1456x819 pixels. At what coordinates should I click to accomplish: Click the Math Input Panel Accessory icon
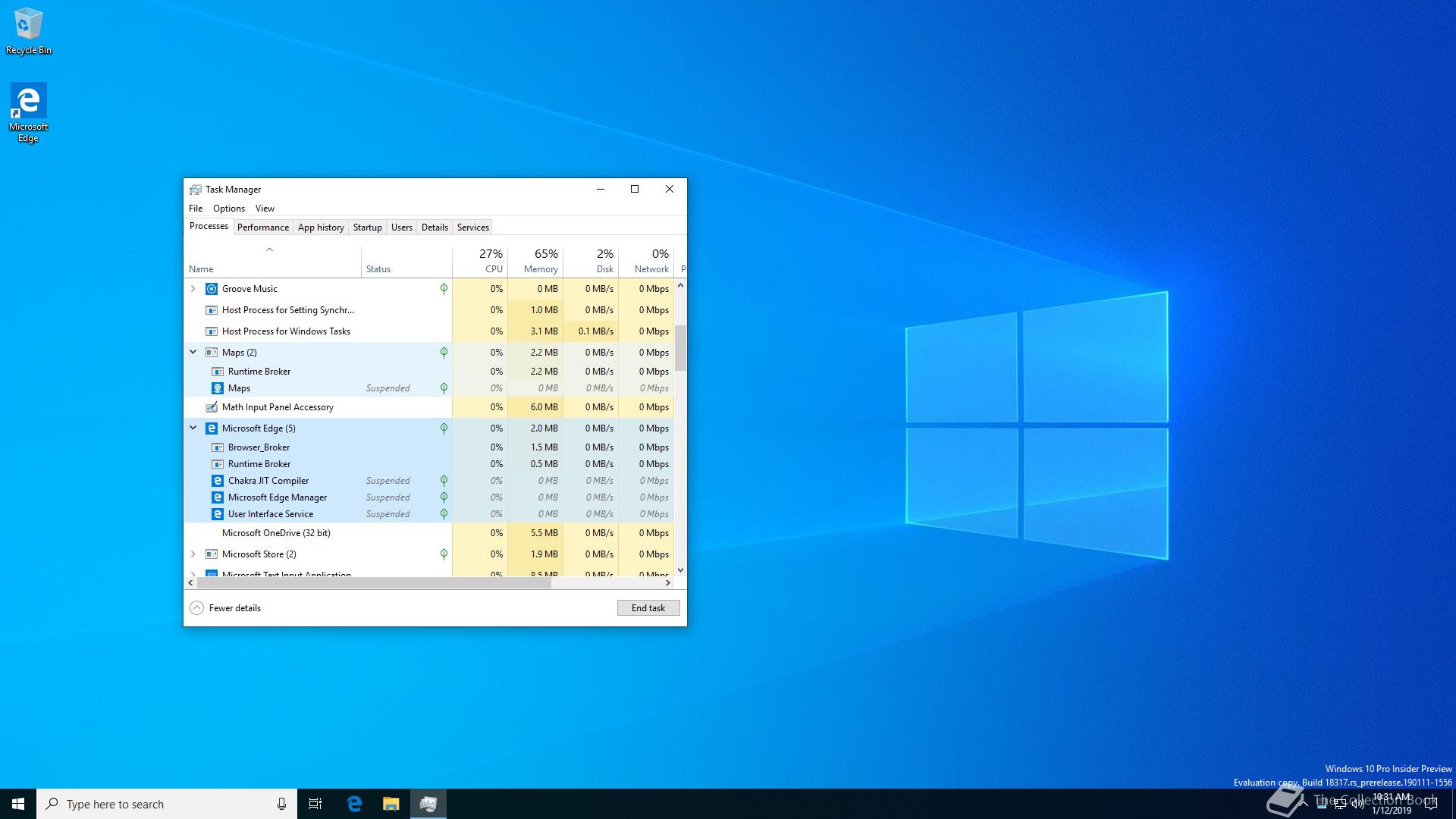pyautogui.click(x=212, y=407)
